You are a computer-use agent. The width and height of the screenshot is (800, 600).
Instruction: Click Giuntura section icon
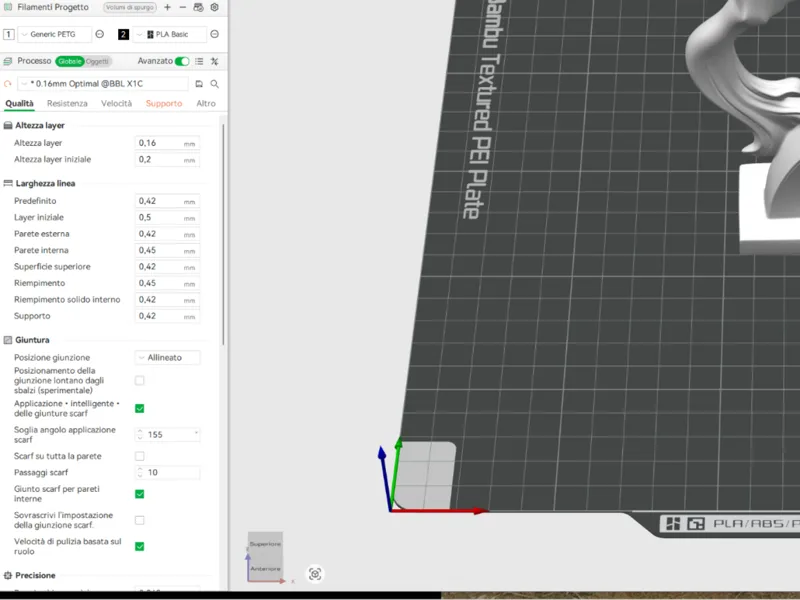pos(8,340)
